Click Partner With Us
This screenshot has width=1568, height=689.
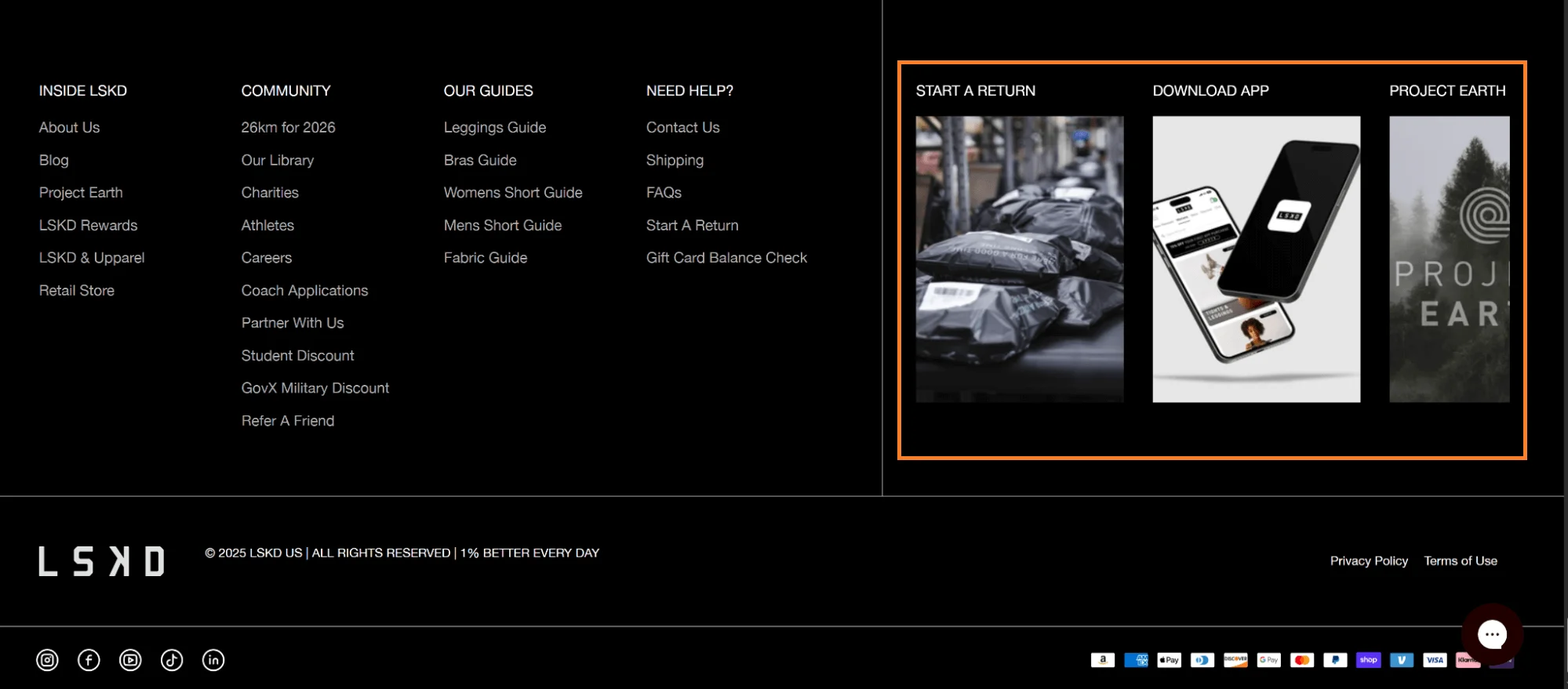[293, 323]
